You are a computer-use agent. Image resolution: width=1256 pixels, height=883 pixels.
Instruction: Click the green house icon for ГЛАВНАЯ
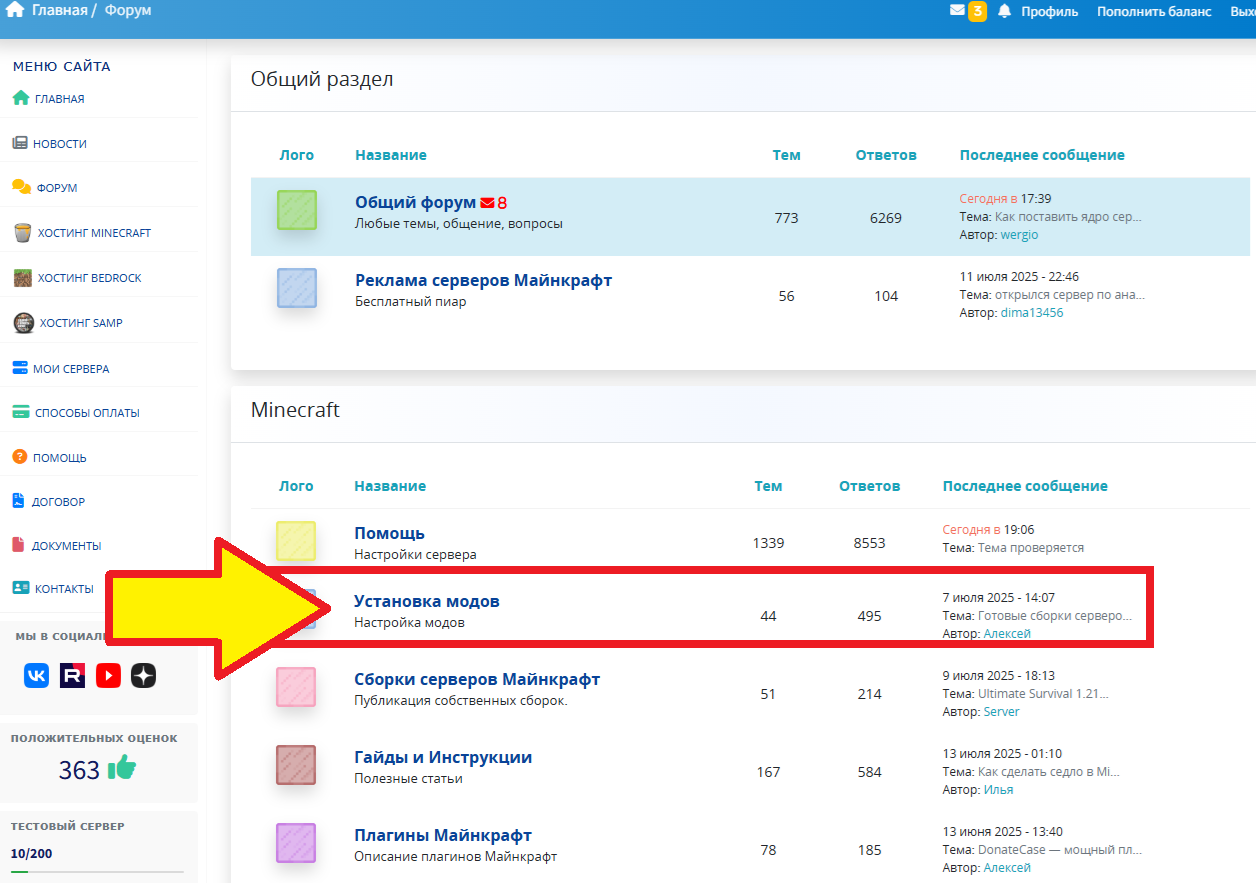21,98
